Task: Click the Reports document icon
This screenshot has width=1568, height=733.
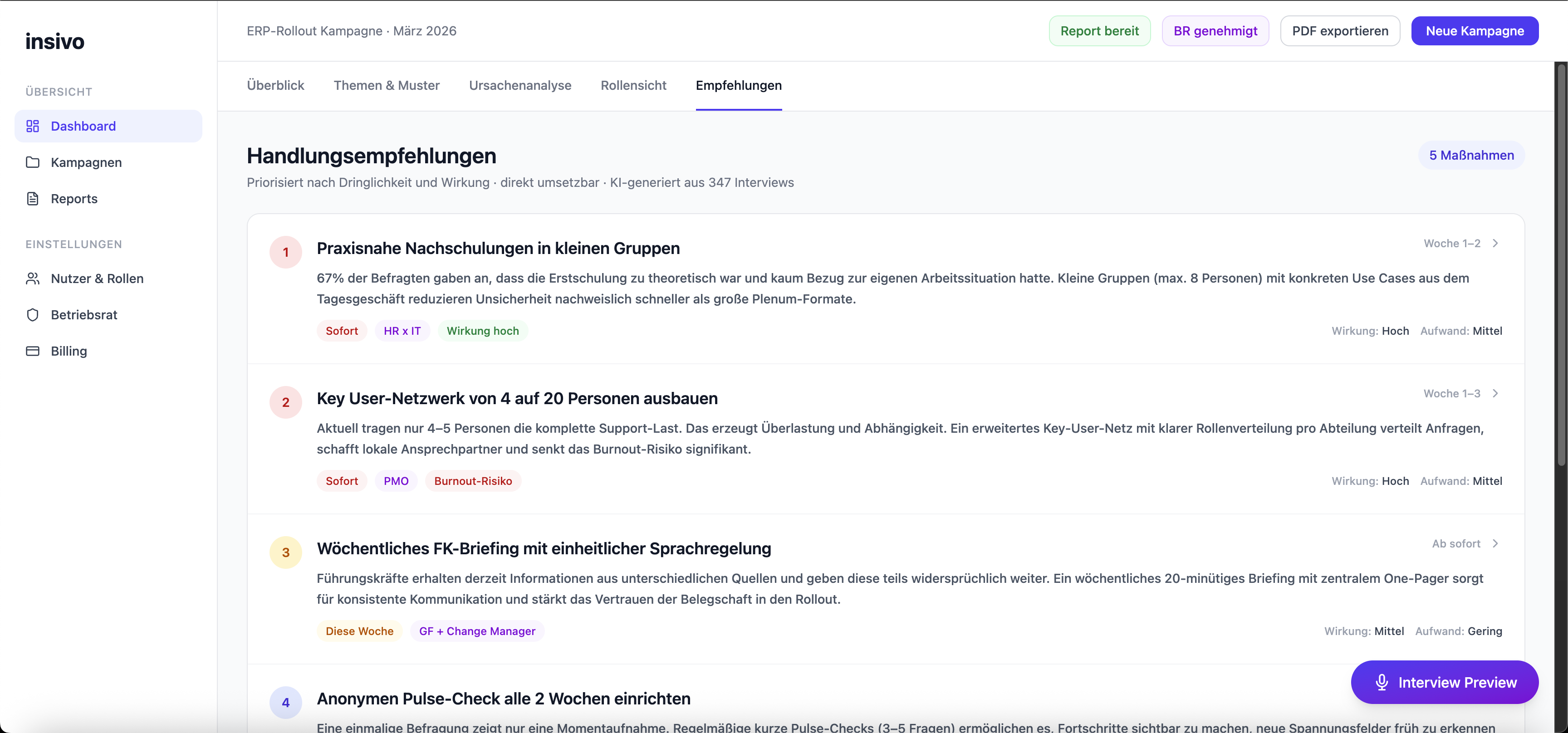Action: coord(33,199)
